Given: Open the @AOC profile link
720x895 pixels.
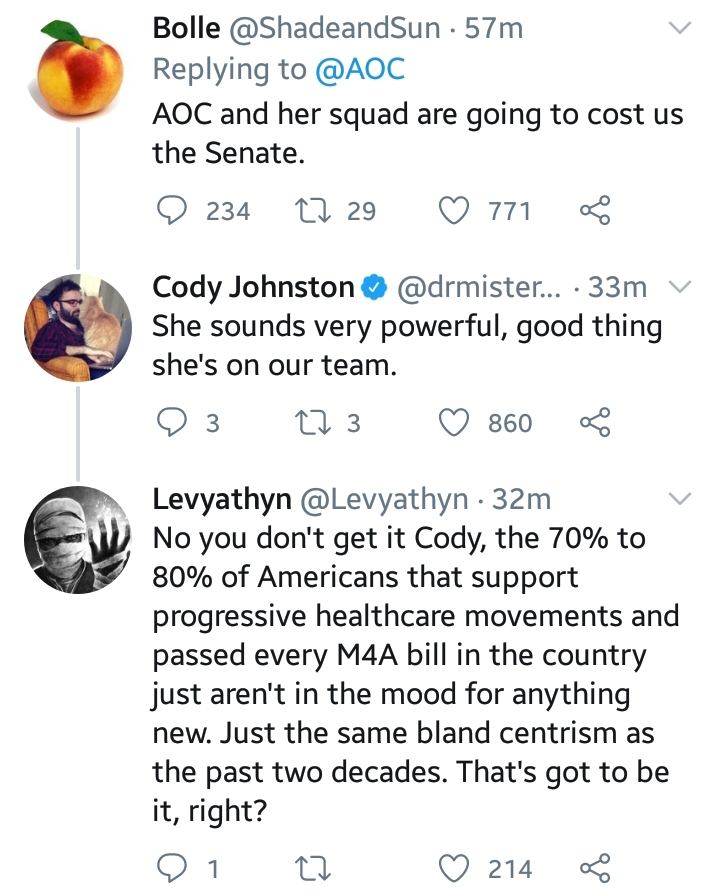Looking at the screenshot, I should (360, 69).
